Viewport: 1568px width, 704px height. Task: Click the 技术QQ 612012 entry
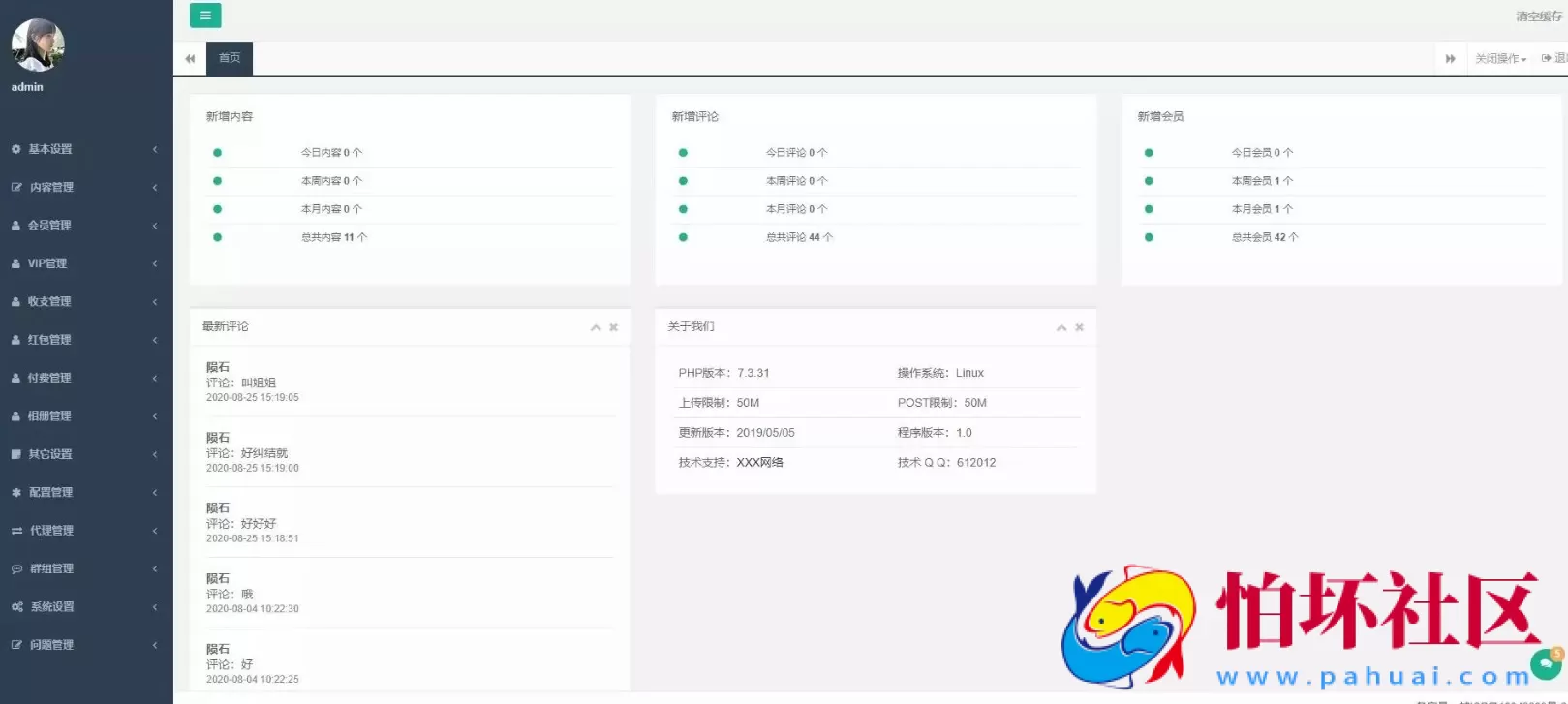click(x=946, y=463)
